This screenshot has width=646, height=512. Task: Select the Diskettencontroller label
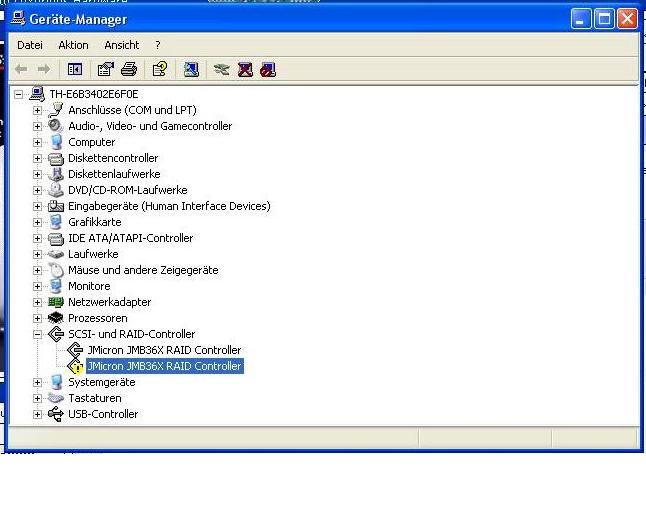[x=113, y=158]
